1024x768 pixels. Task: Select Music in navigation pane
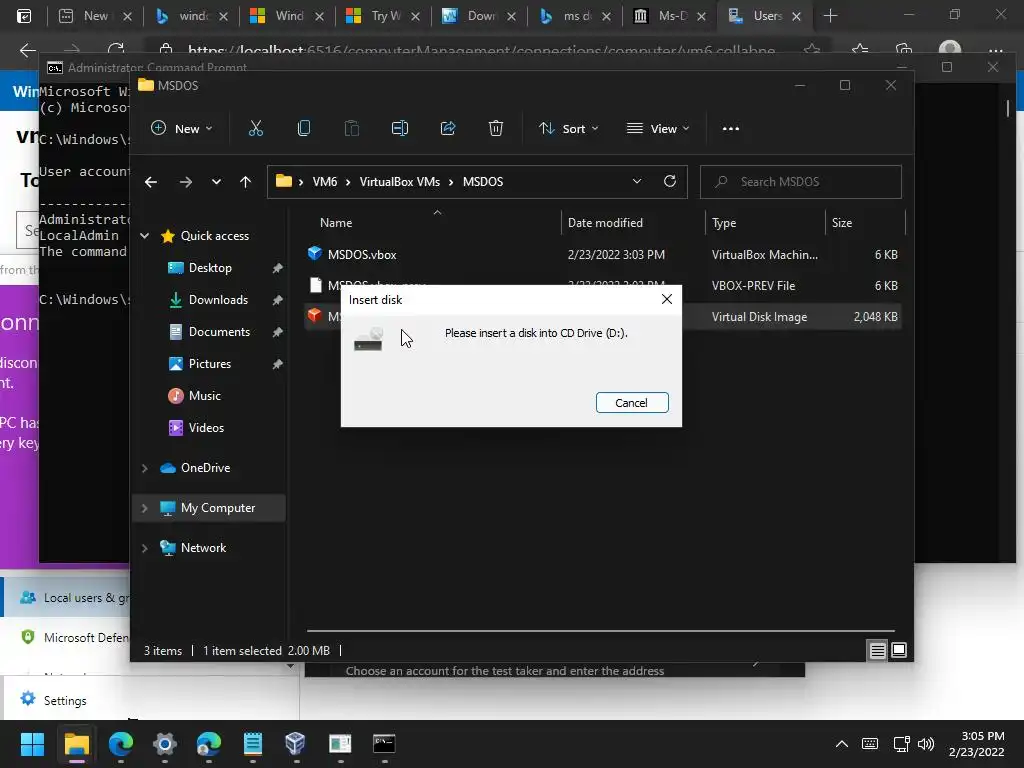204,396
